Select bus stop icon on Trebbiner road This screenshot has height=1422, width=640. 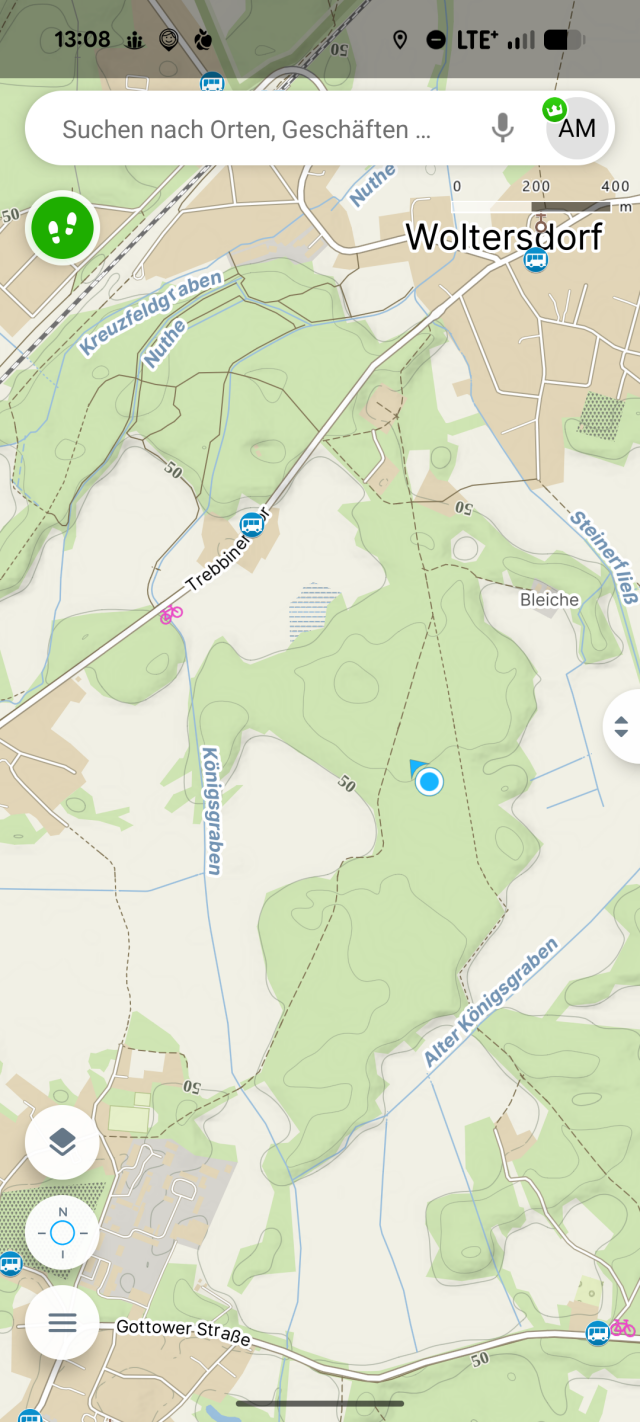252,523
